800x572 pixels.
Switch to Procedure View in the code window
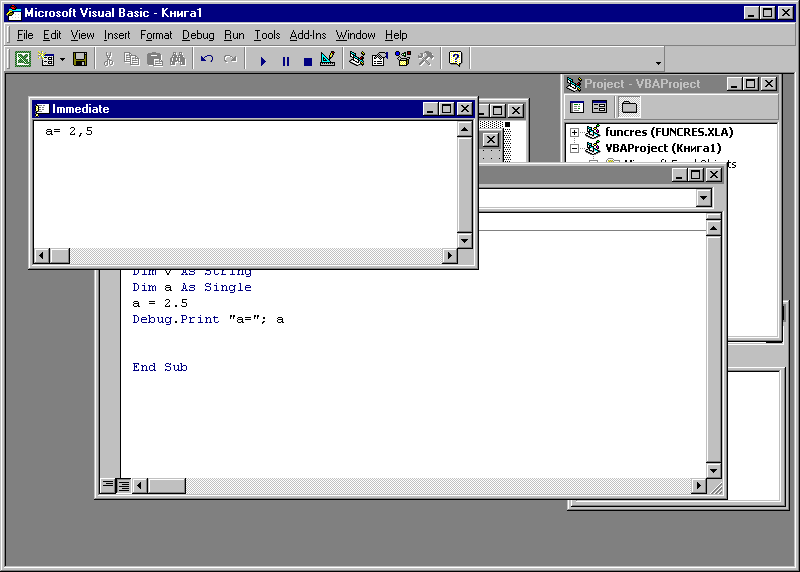108,484
